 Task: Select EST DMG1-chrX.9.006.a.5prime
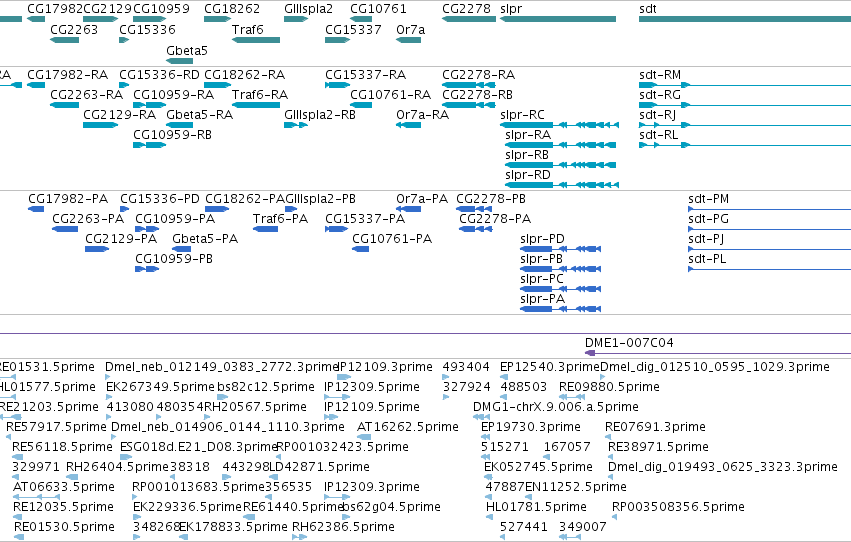click(x=556, y=407)
